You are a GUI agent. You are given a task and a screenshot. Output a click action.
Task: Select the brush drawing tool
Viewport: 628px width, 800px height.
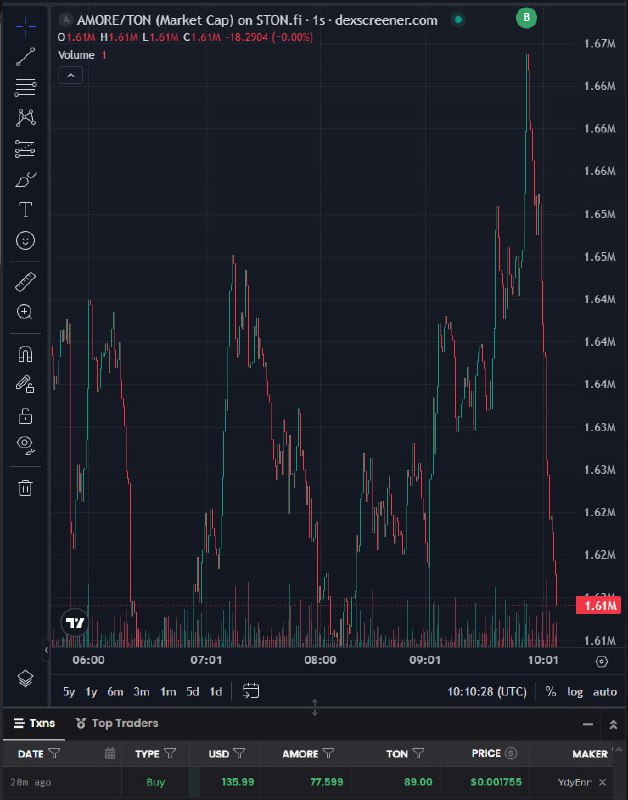tap(26, 180)
